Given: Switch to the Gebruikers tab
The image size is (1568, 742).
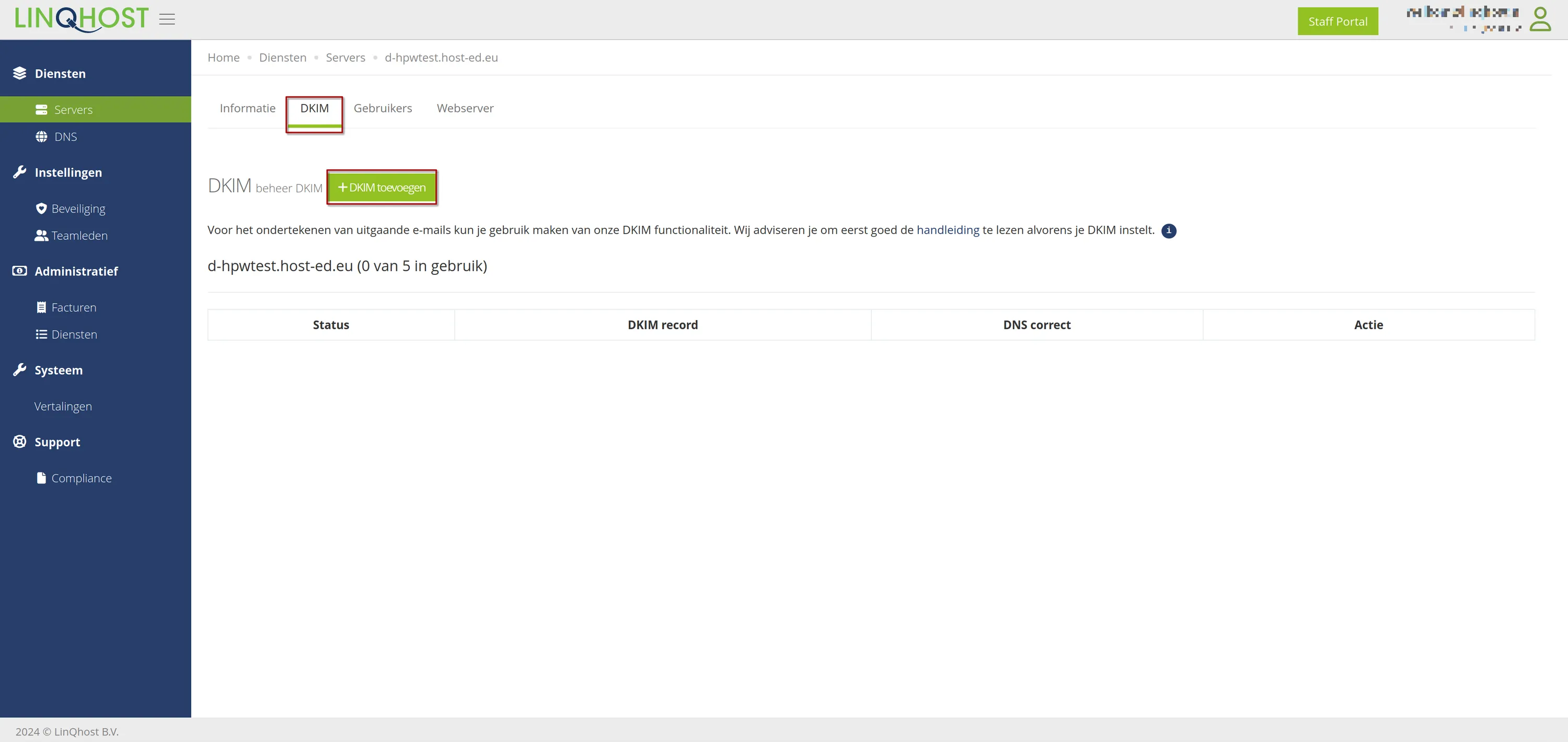Looking at the screenshot, I should coord(383,108).
